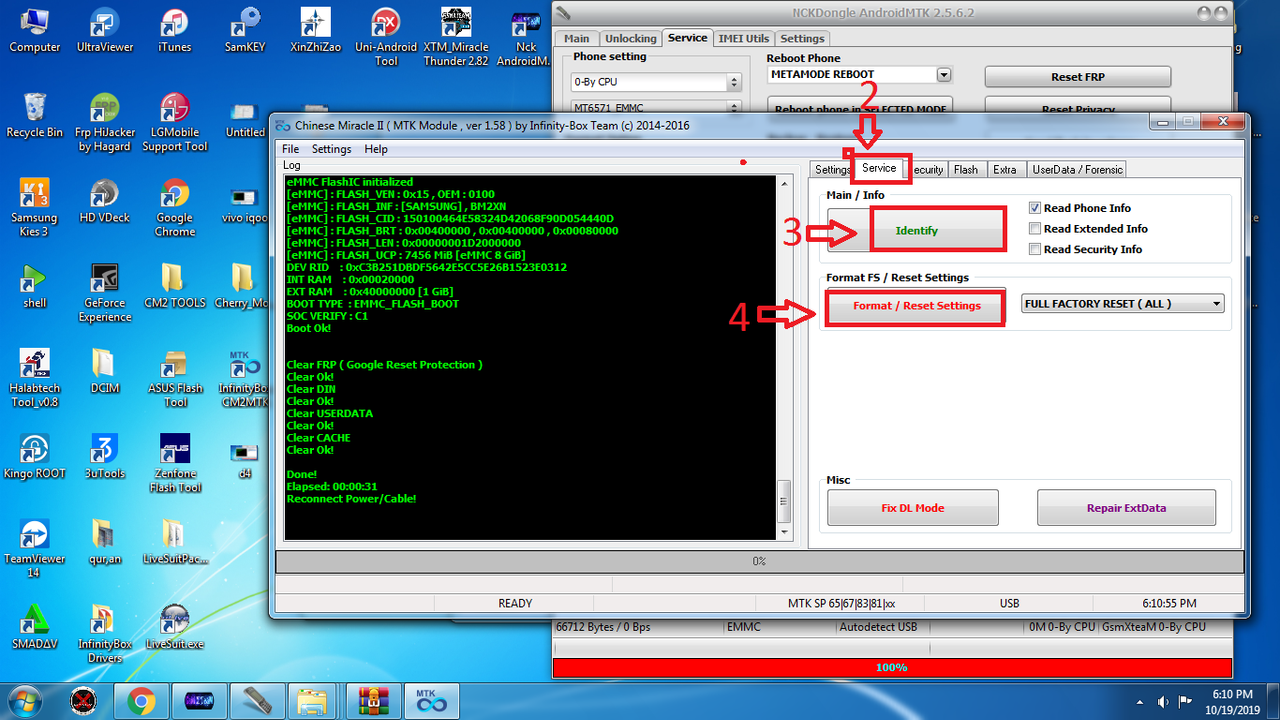Click the Fix DL Mode button
1280x720 pixels.
pyautogui.click(x=913, y=508)
